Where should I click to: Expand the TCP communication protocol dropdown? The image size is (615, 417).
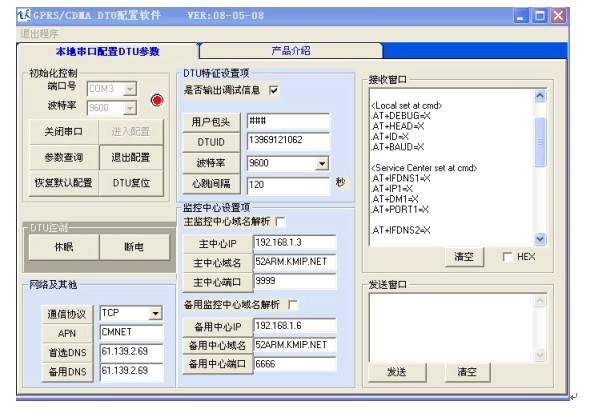click(x=154, y=313)
